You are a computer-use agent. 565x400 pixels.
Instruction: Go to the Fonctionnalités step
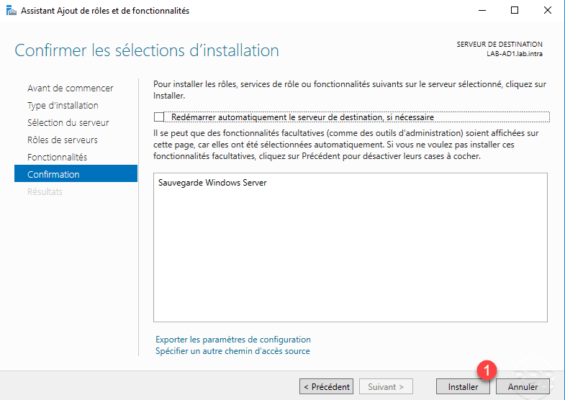click(57, 157)
